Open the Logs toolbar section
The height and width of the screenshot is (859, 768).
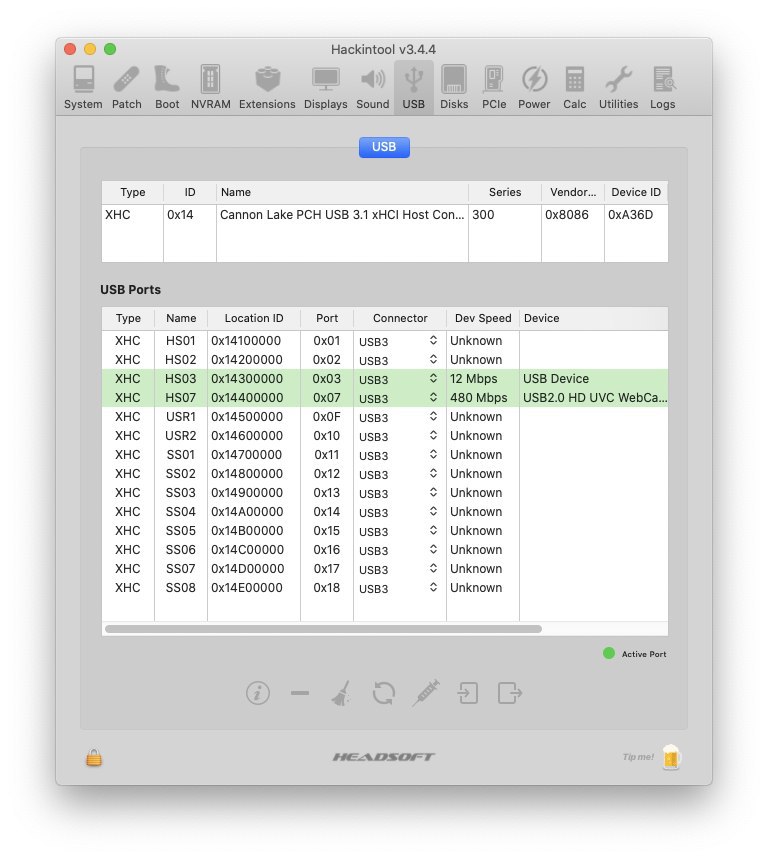663,88
